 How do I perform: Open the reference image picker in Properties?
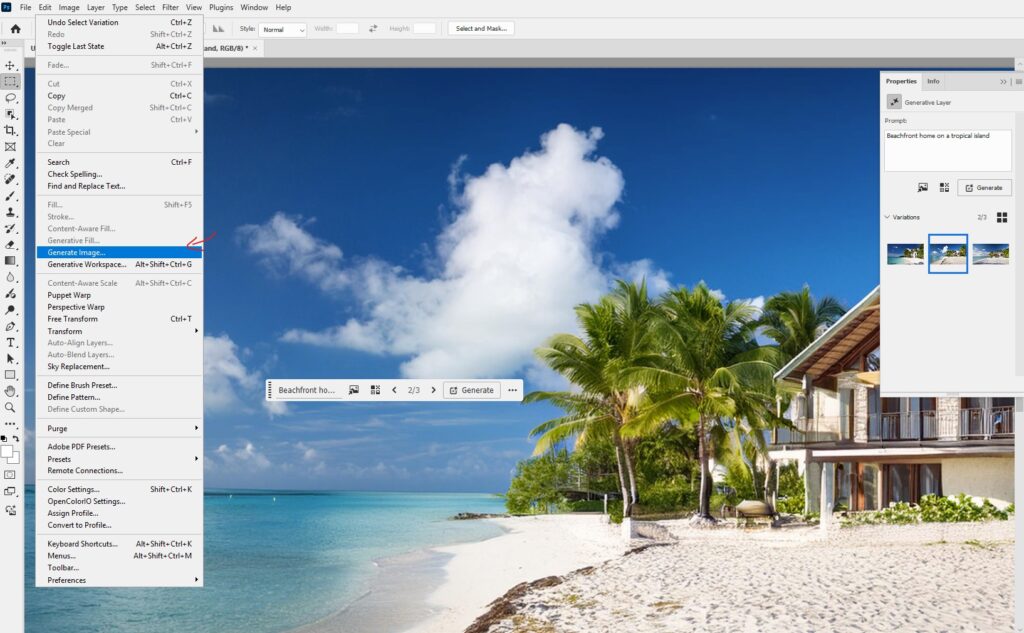click(x=922, y=188)
